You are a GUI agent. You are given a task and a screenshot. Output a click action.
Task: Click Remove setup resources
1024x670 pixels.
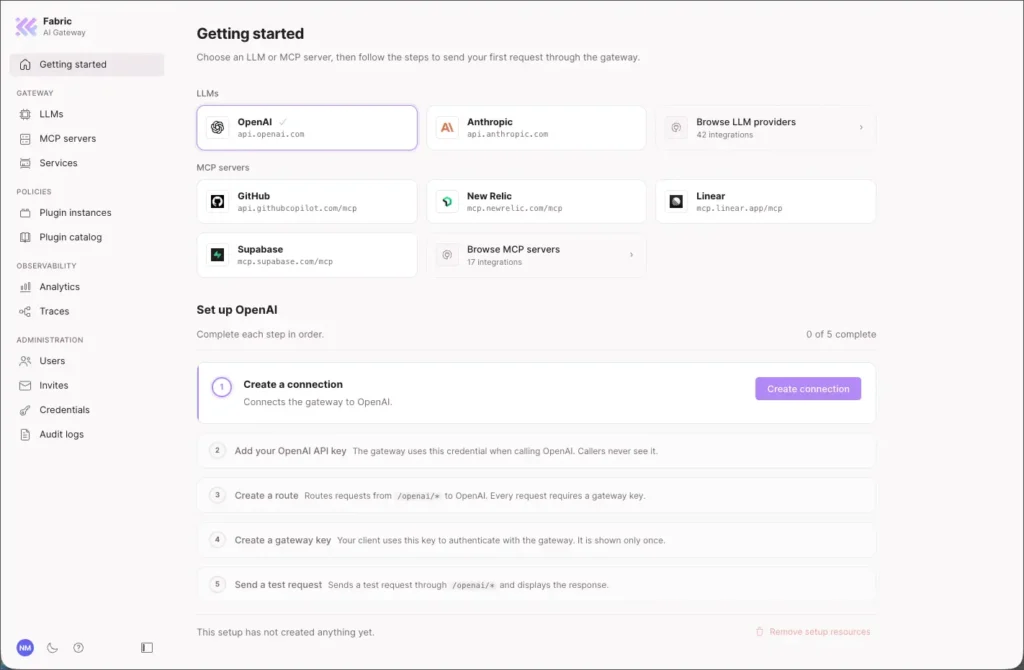pos(813,632)
